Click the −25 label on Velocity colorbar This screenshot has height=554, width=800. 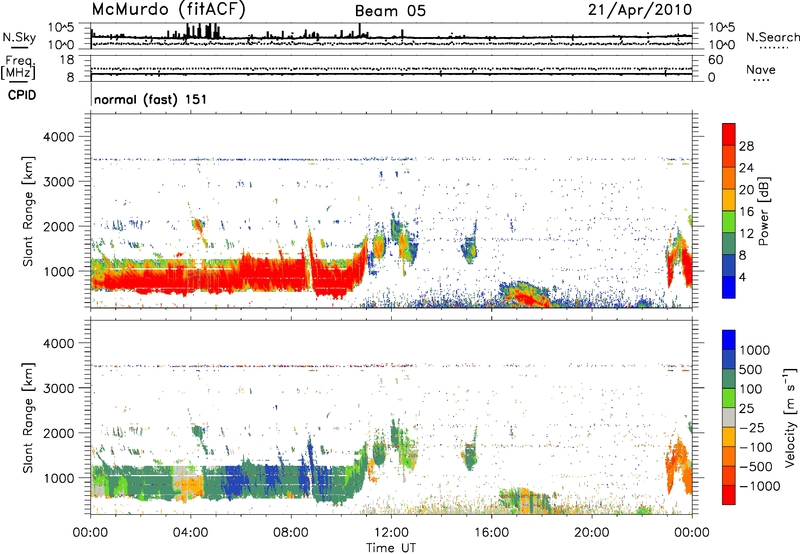[x=752, y=428]
